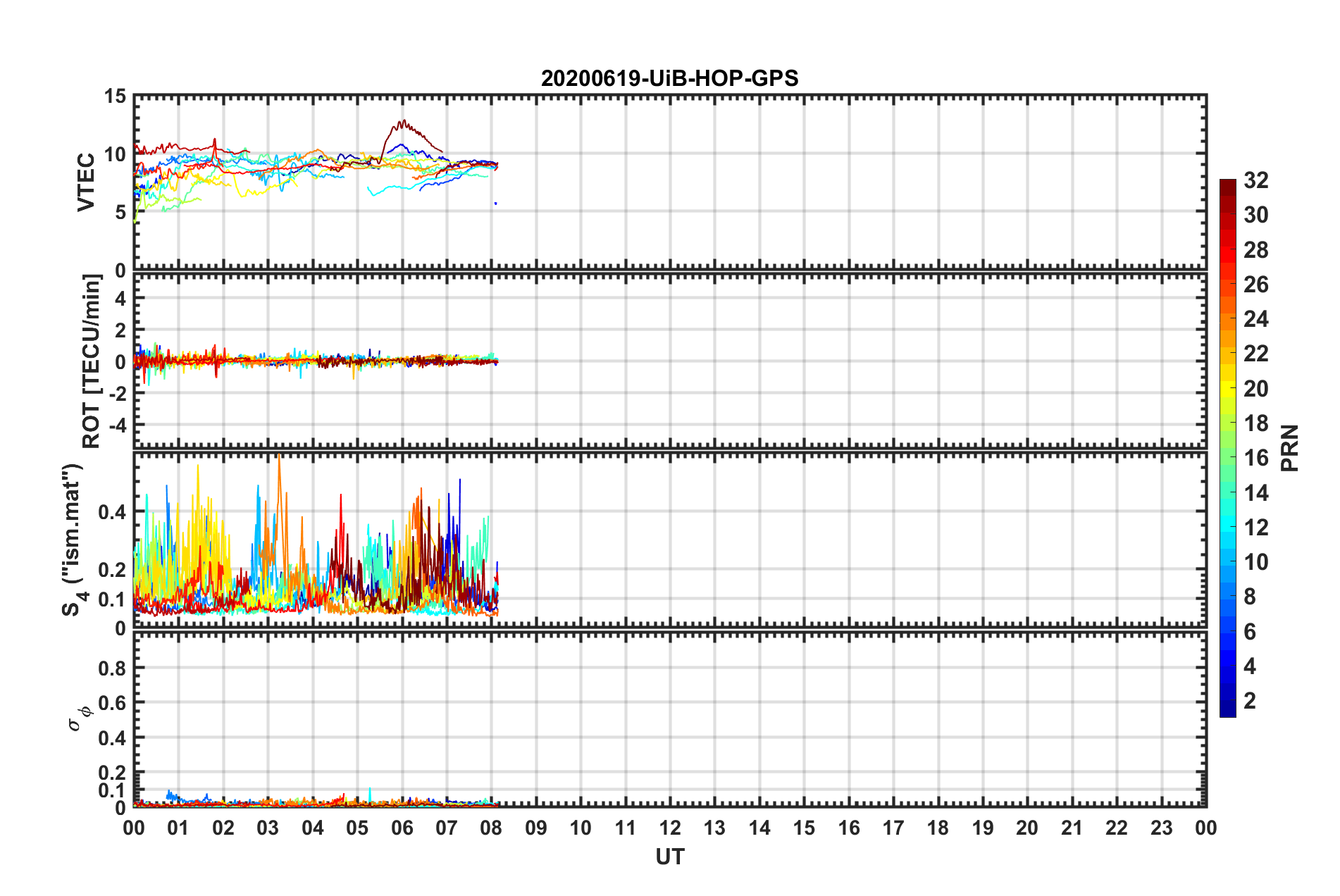
Task: Click the PRN colorbar's dark blue bottom end
Action: [1227, 709]
